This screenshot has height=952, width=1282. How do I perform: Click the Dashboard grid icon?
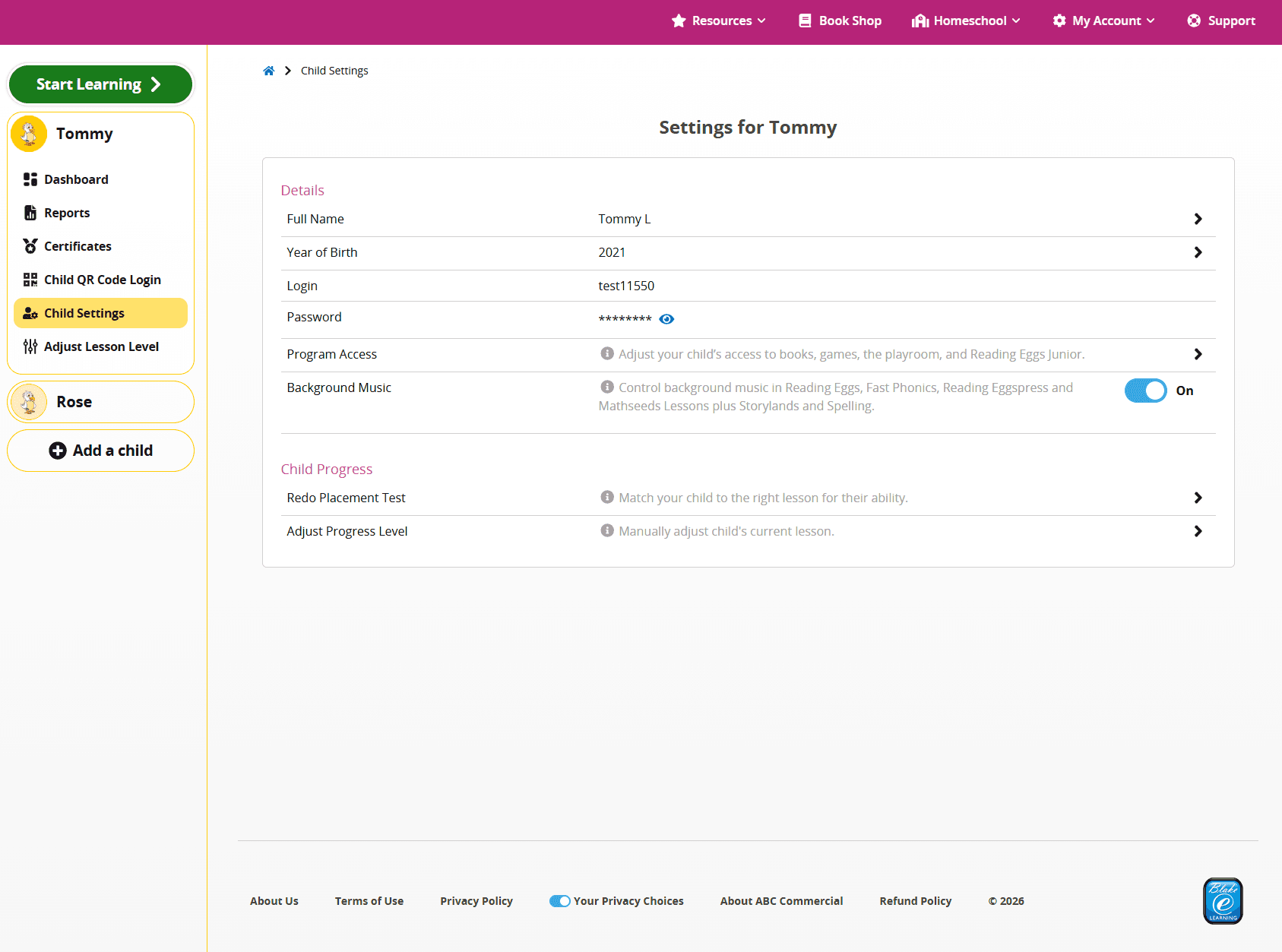[30, 179]
